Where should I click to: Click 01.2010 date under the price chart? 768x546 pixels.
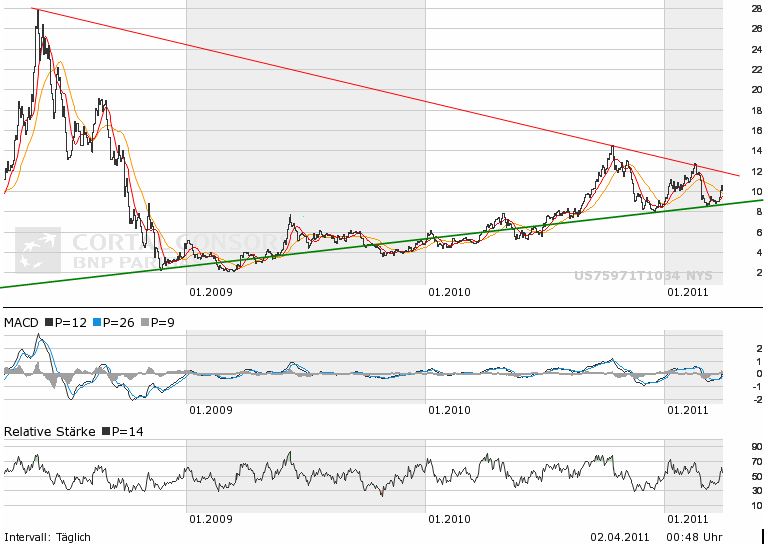449,292
